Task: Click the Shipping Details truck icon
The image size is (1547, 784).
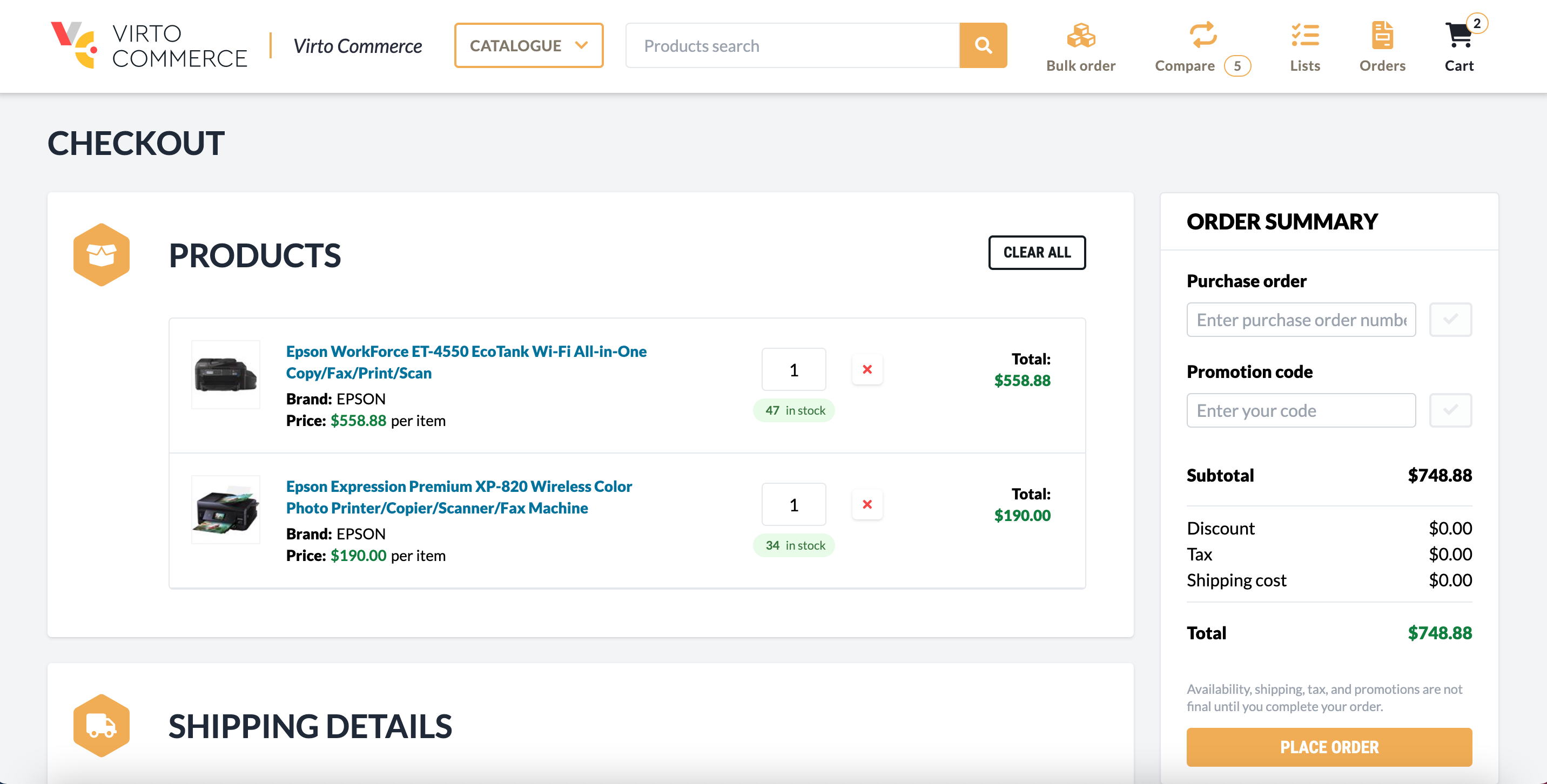Action: click(x=101, y=725)
